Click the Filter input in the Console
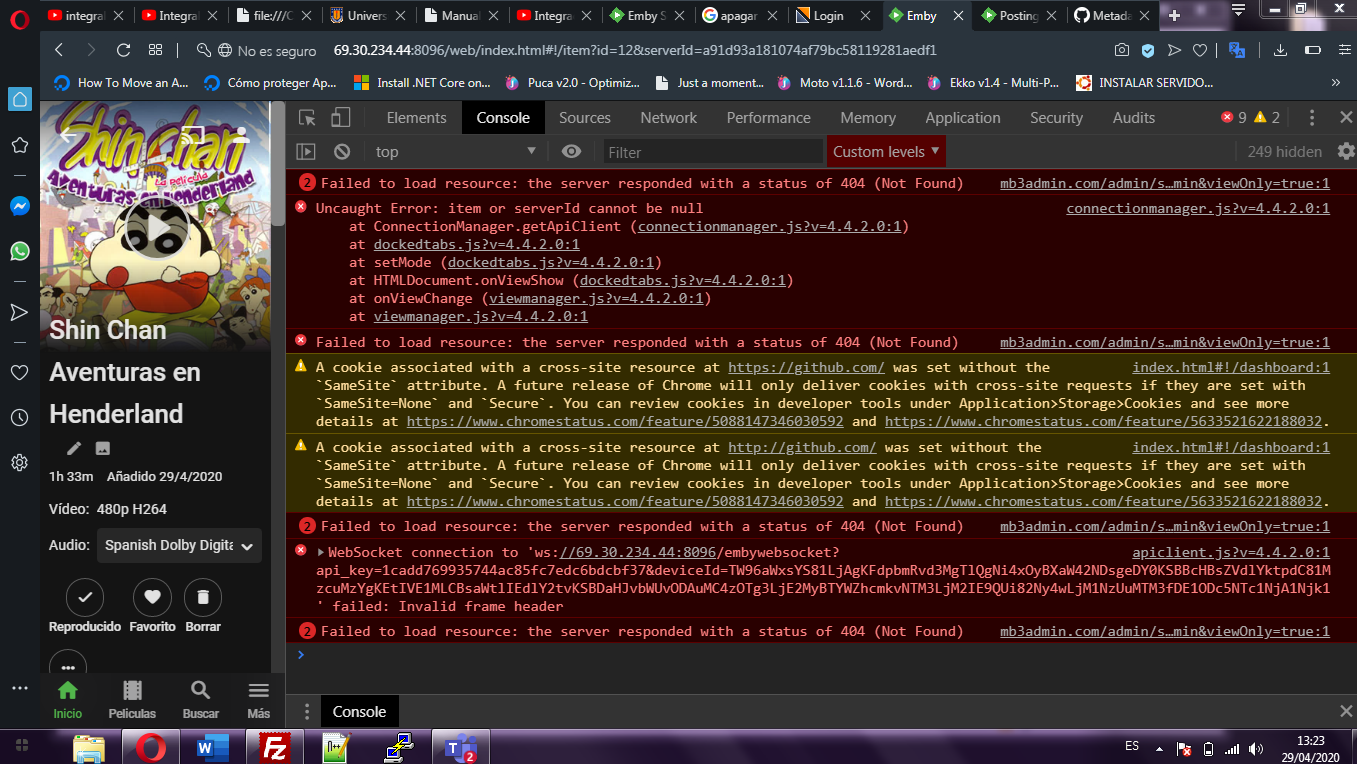 pyautogui.click(x=712, y=150)
